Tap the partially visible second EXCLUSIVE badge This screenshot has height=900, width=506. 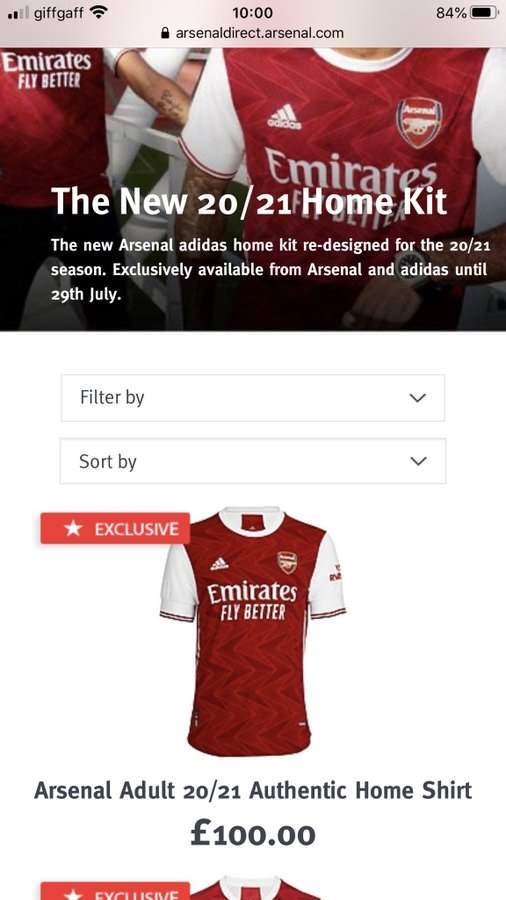pyautogui.click(x=115, y=891)
